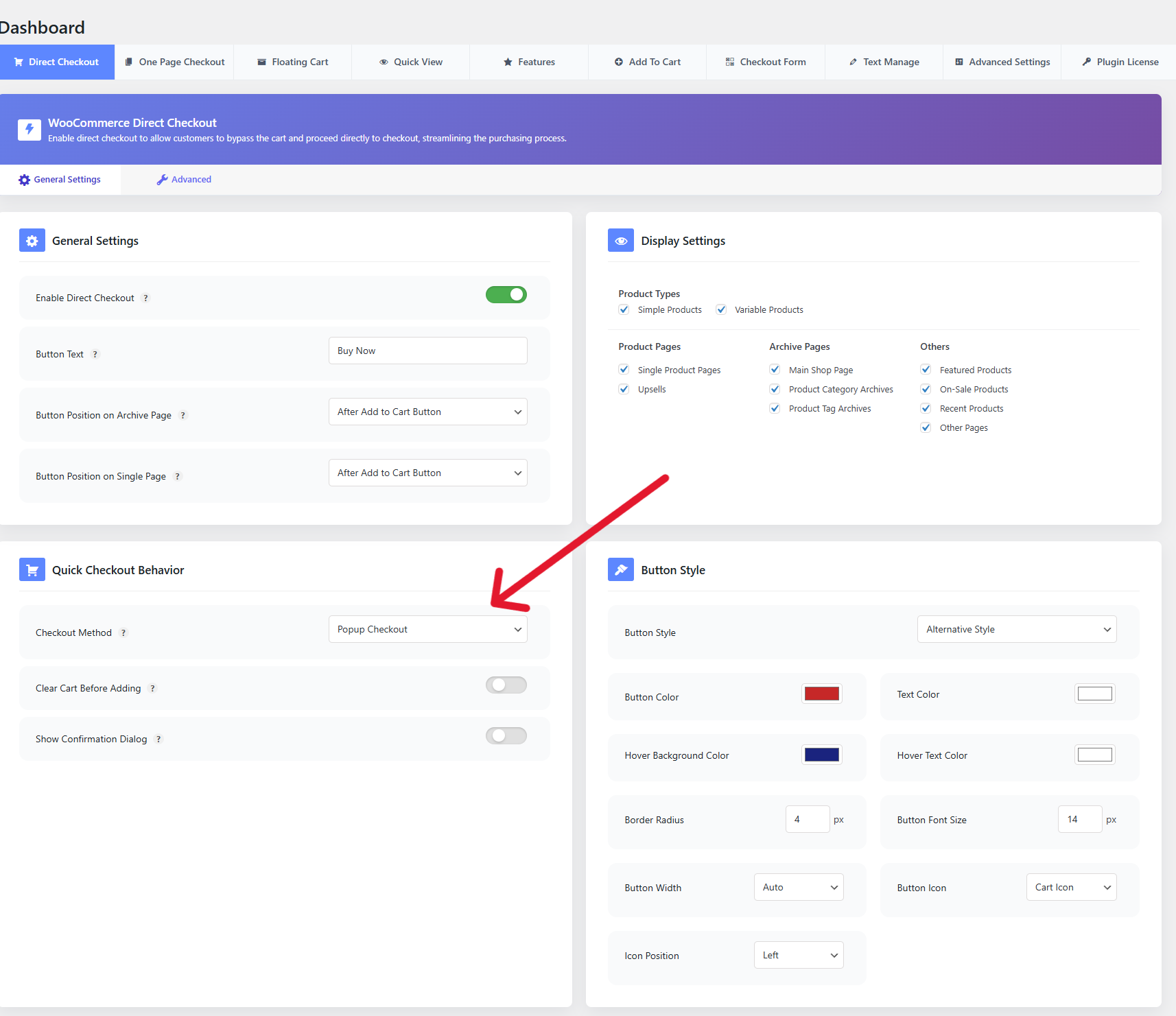The height and width of the screenshot is (1016, 1176).
Task: Uncheck Single Product Pages checkbox
Action: (624, 369)
